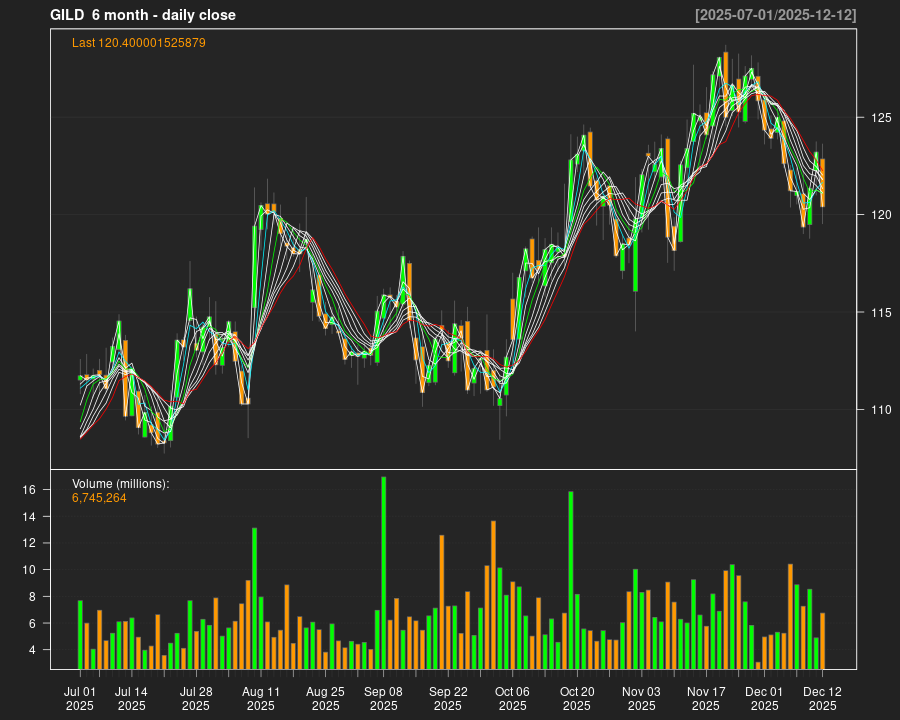The image size is (900, 720).
Task: Click the 6,745,264 volume value
Action: pos(99,497)
